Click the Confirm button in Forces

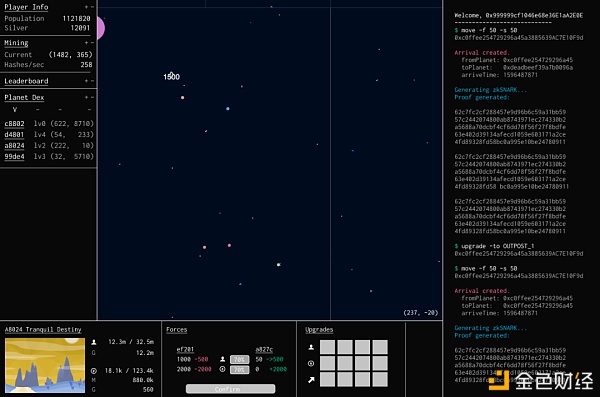pos(230,389)
